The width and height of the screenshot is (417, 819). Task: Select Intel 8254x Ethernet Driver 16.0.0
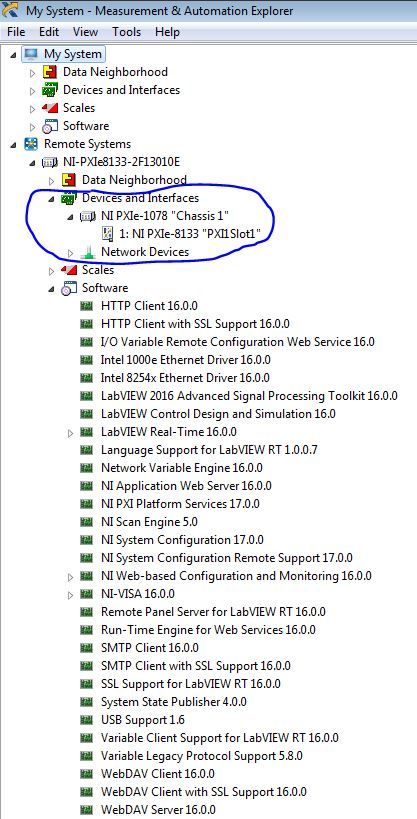click(x=185, y=379)
